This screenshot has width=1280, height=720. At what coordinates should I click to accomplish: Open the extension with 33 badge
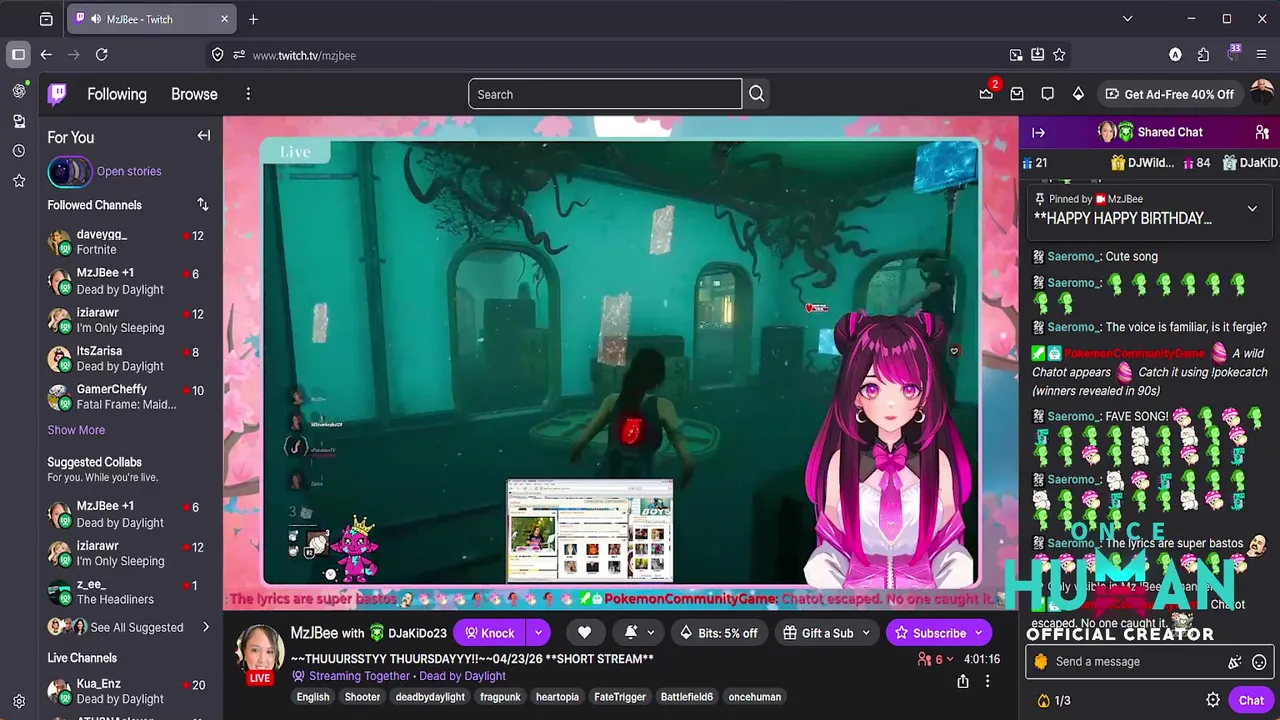(1233, 54)
